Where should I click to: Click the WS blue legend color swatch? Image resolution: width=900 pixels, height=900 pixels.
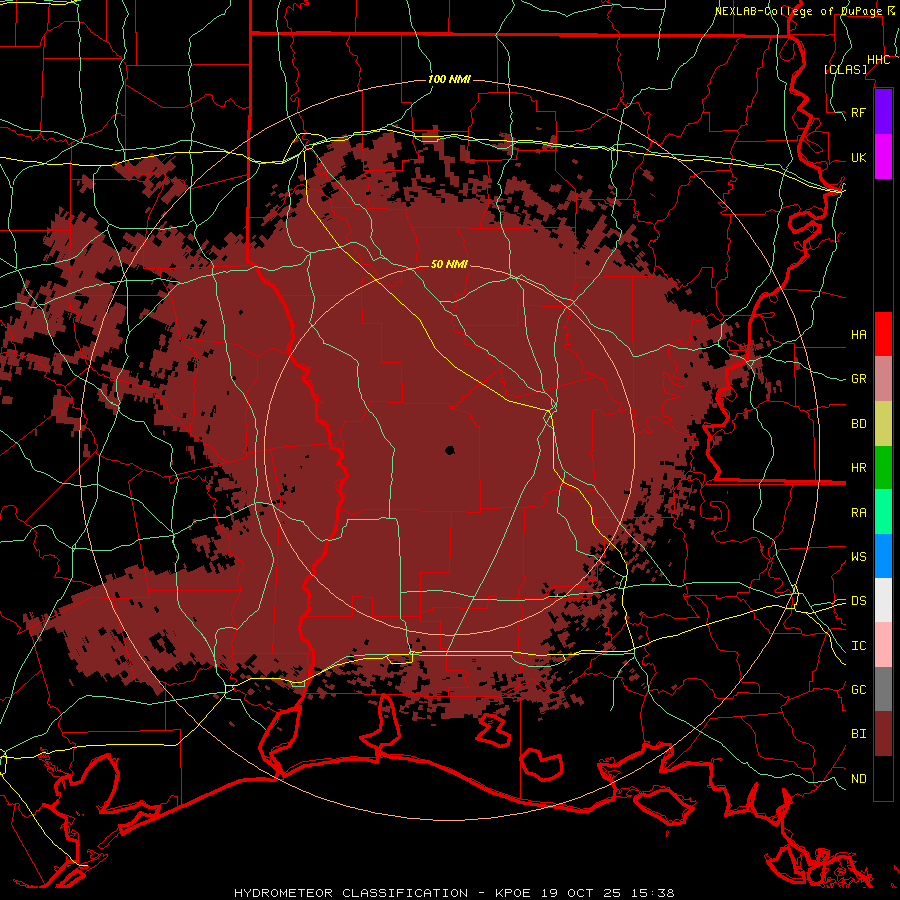tap(883, 556)
